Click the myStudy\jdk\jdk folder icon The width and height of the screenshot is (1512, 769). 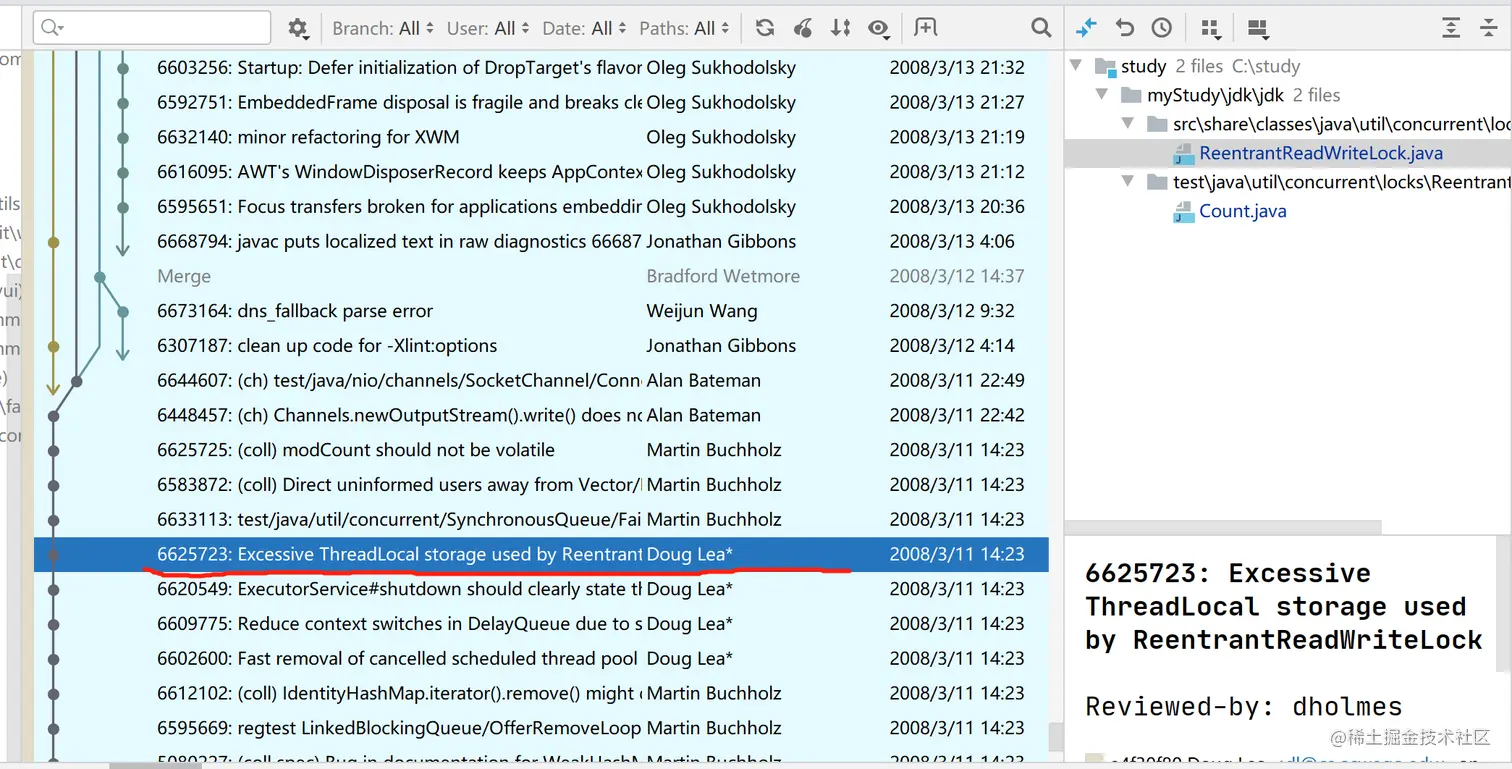click(1131, 95)
